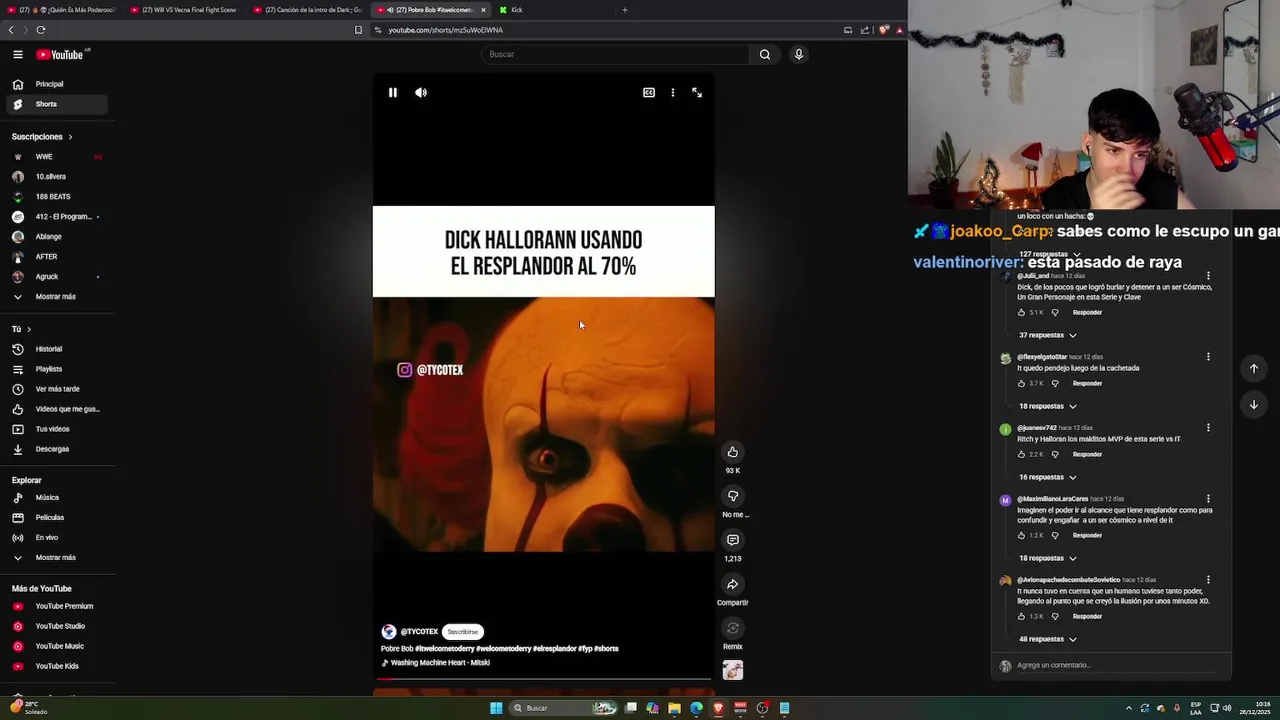Expand the Short to fullscreen

[x=697, y=92]
